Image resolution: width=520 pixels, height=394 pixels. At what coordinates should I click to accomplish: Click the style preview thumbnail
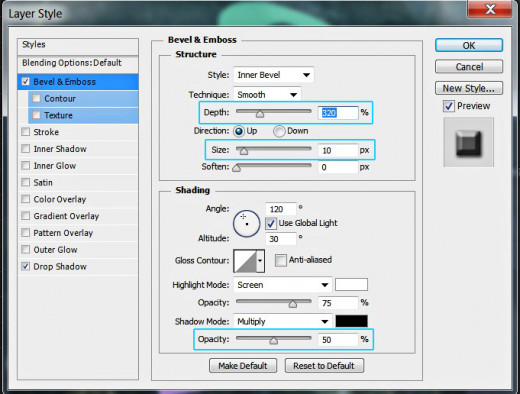pos(469,142)
